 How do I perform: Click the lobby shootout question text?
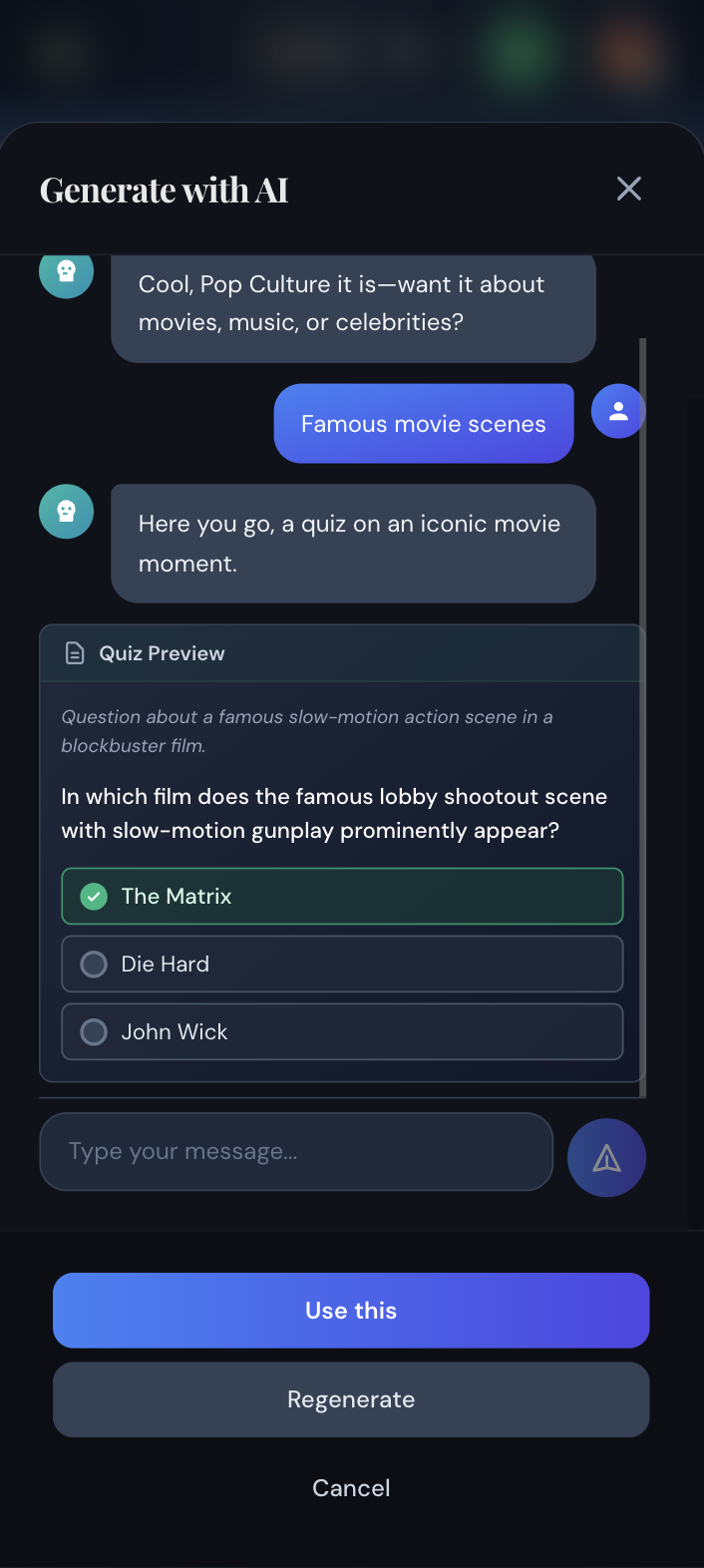coord(334,814)
